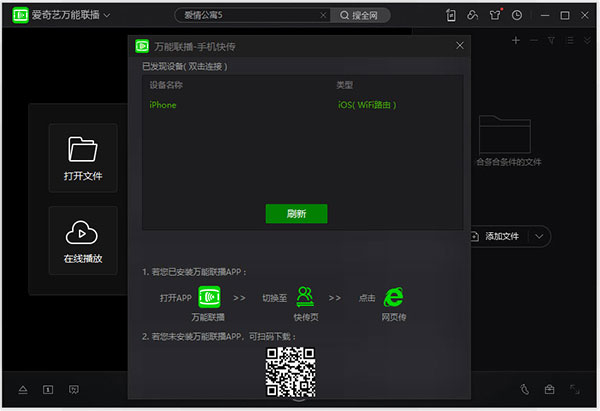Viewport: 600px width, 411px height.
Task: Close the 万能联播-手机快传 dialog
Action: (x=460, y=46)
